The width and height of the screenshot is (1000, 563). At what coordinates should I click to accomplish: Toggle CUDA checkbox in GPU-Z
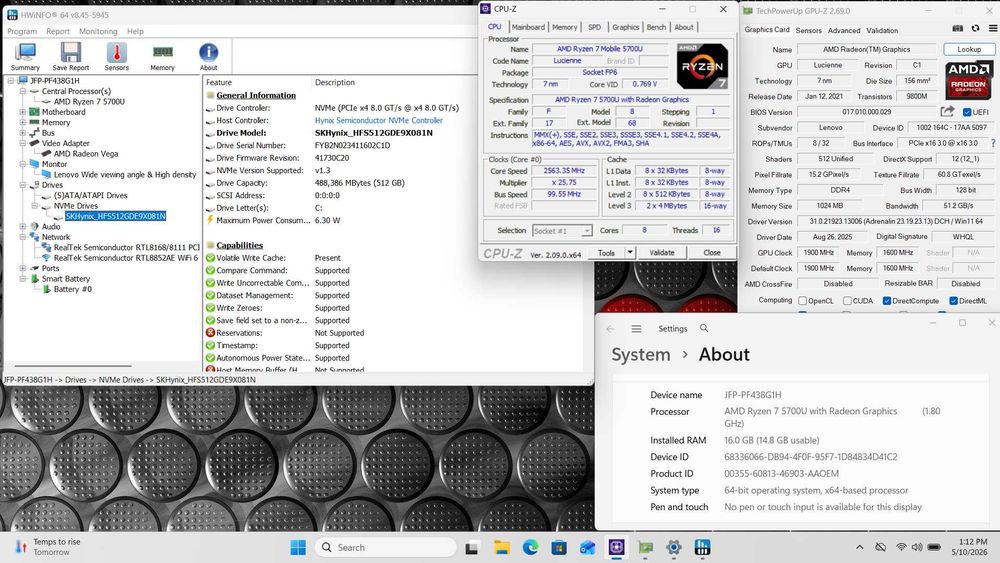(x=847, y=301)
